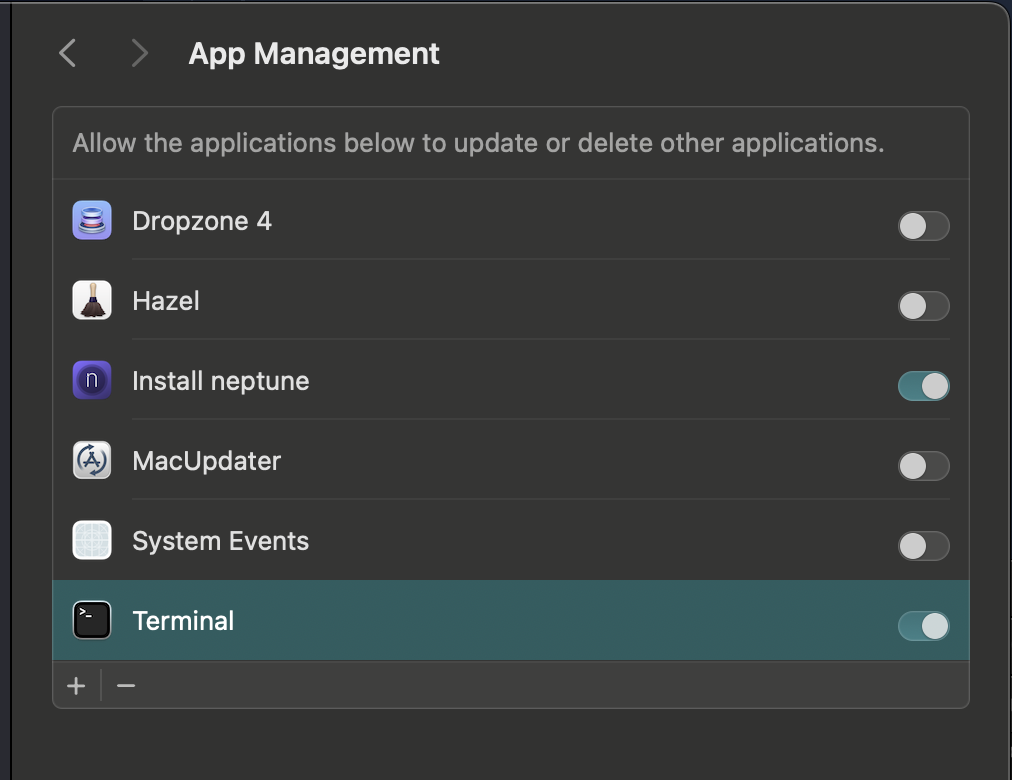Go forward with the right chevron

[x=139, y=53]
